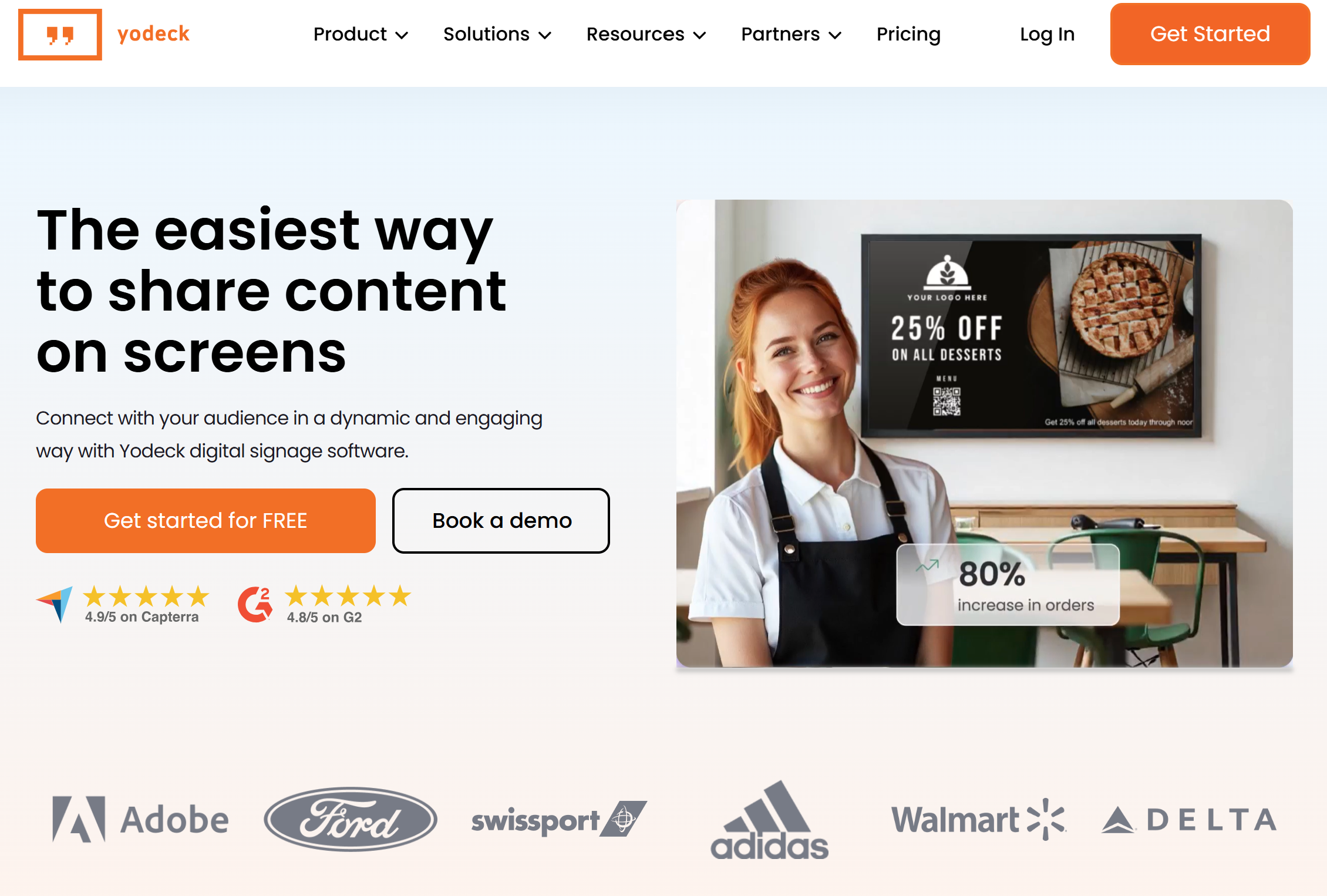Click the G2 rating badge icon
The width and height of the screenshot is (1327, 896).
[x=255, y=604]
